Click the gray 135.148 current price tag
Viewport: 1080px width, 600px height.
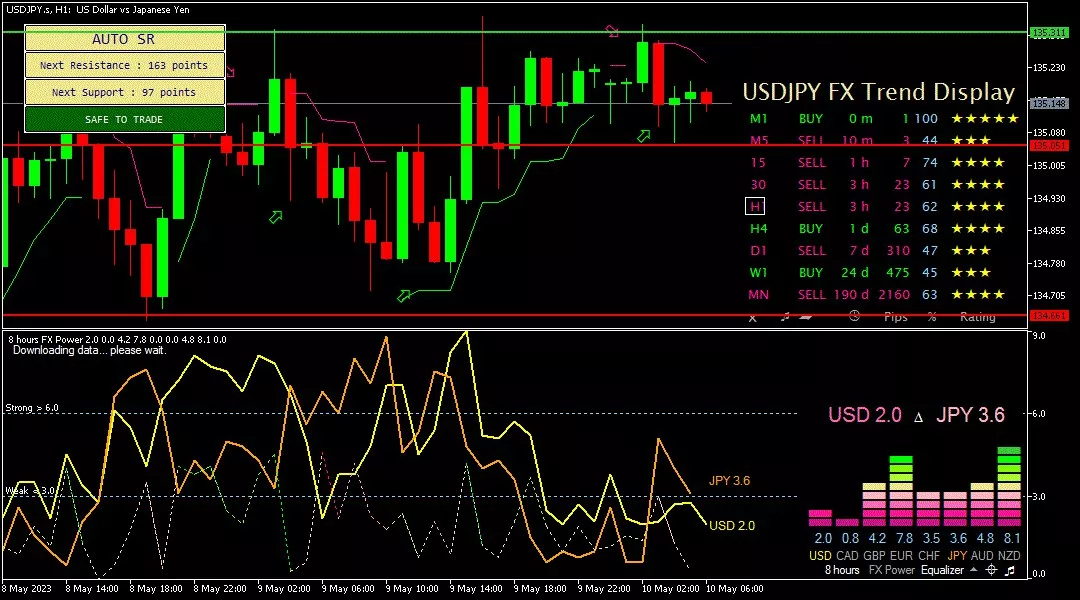pos(1049,103)
